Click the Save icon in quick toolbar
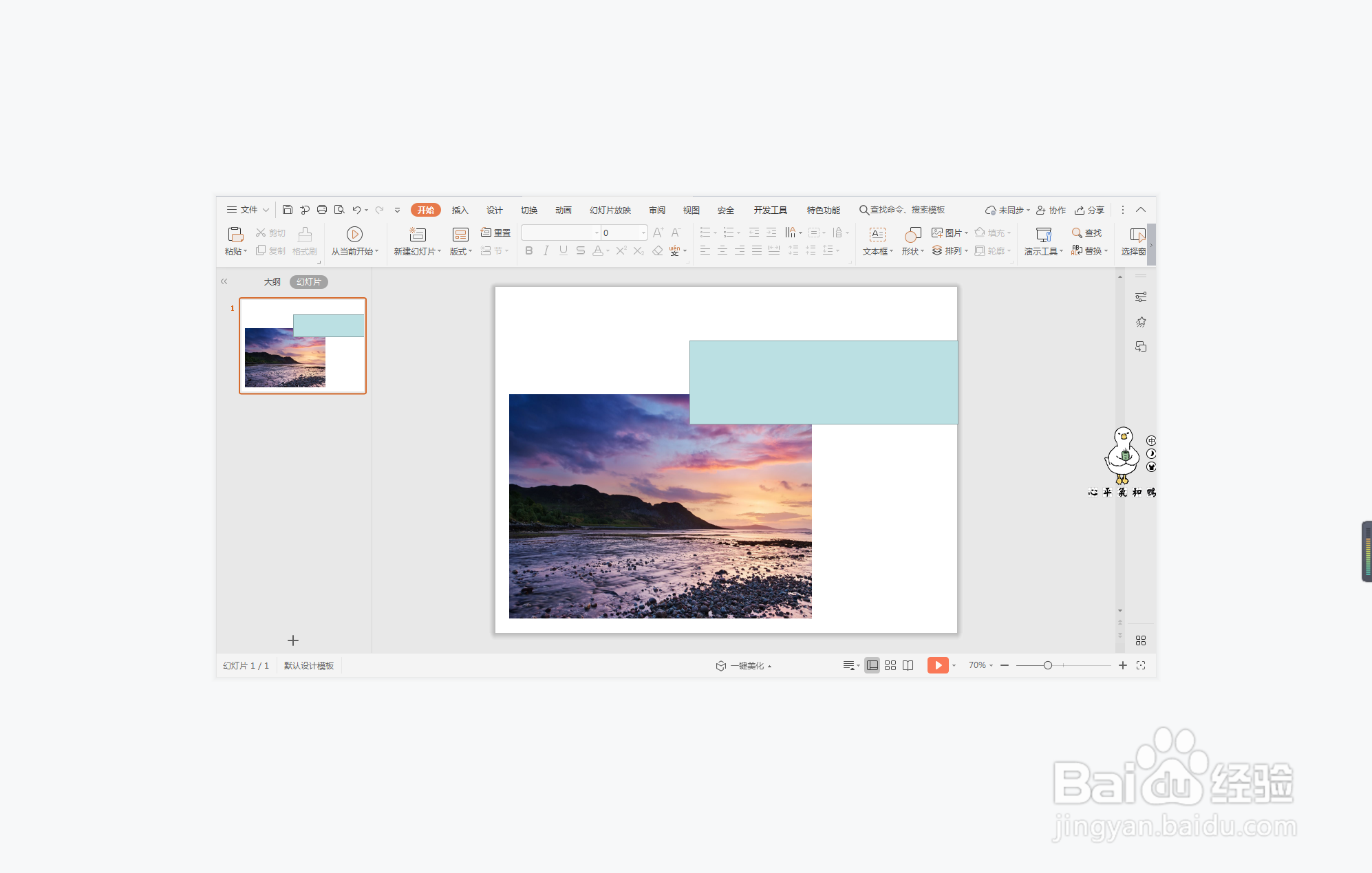Viewport: 1372px width, 873px height. (288, 210)
